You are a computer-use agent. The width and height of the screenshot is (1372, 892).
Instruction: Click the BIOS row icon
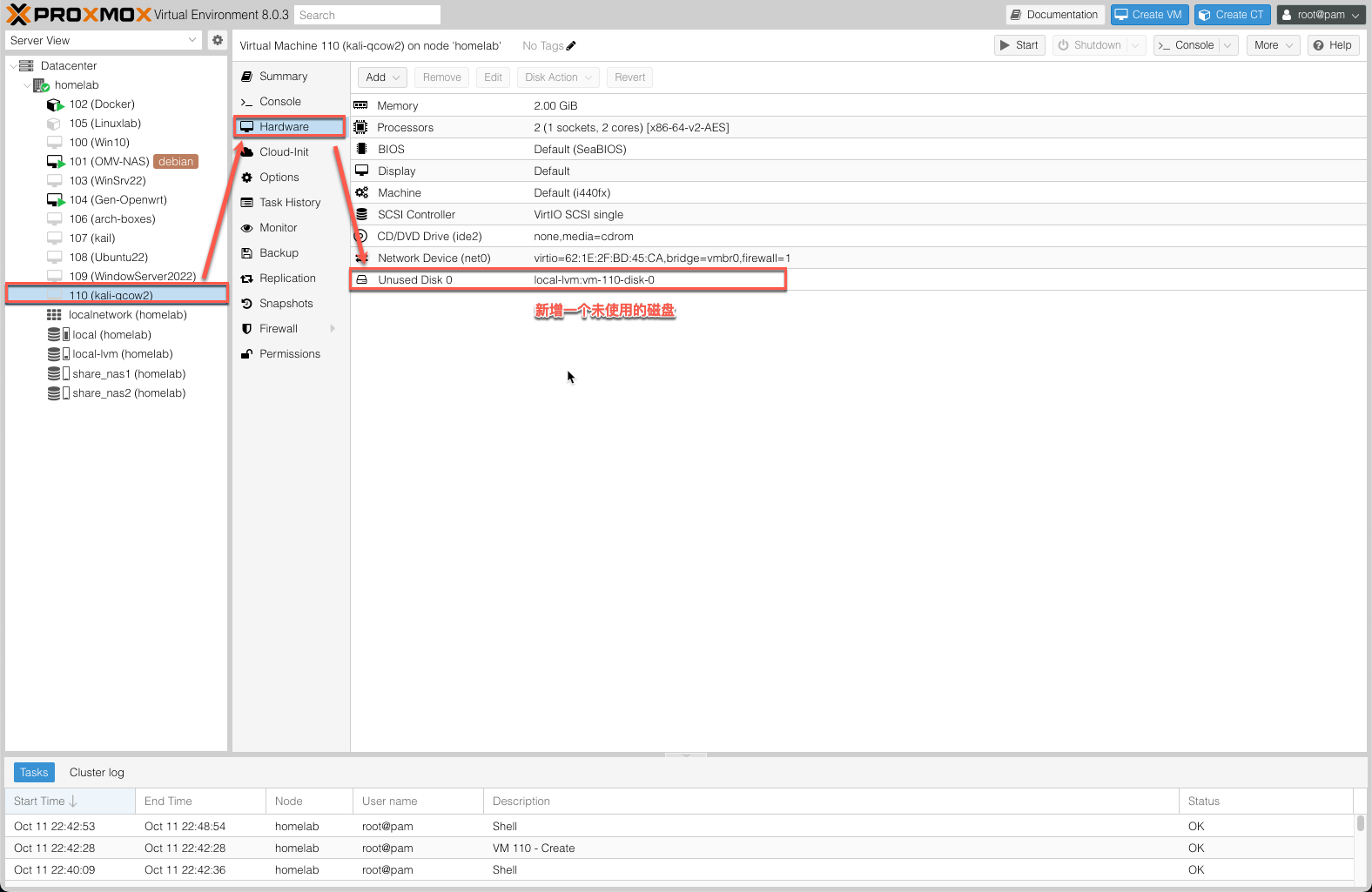[x=361, y=149]
